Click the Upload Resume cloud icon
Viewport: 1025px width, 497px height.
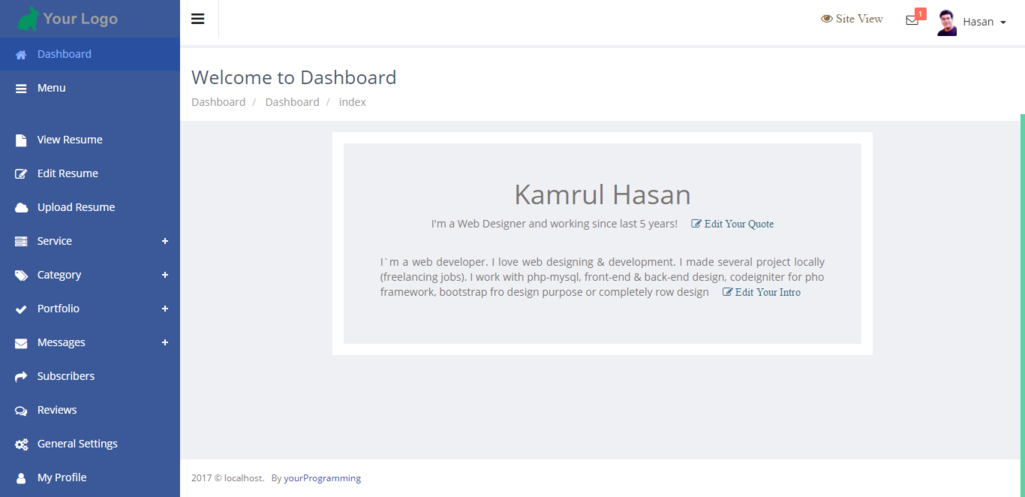pyautogui.click(x=21, y=208)
